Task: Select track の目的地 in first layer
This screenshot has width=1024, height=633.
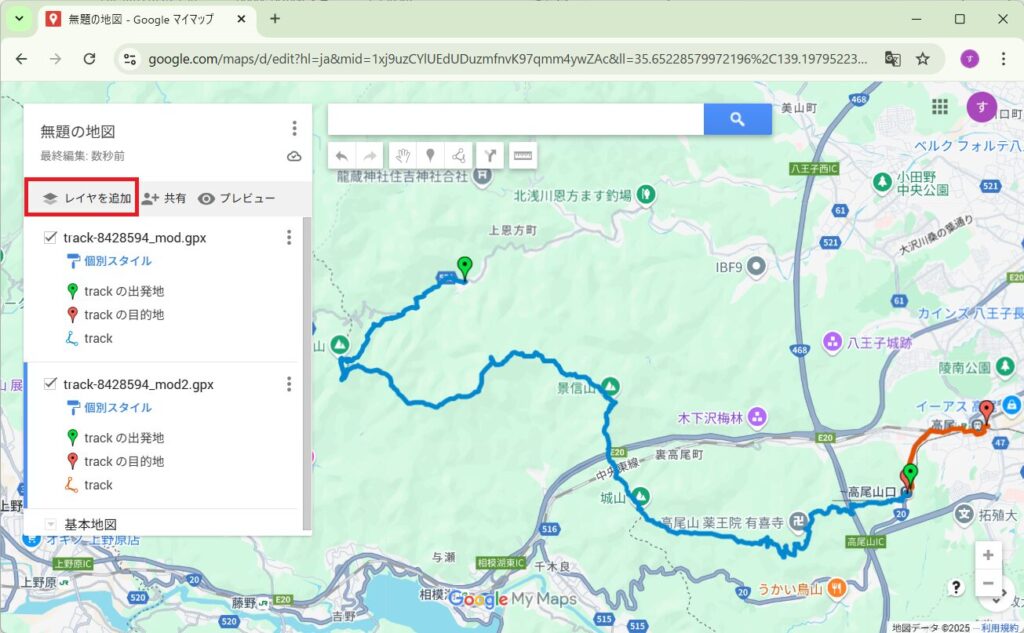Action: [x=123, y=315]
